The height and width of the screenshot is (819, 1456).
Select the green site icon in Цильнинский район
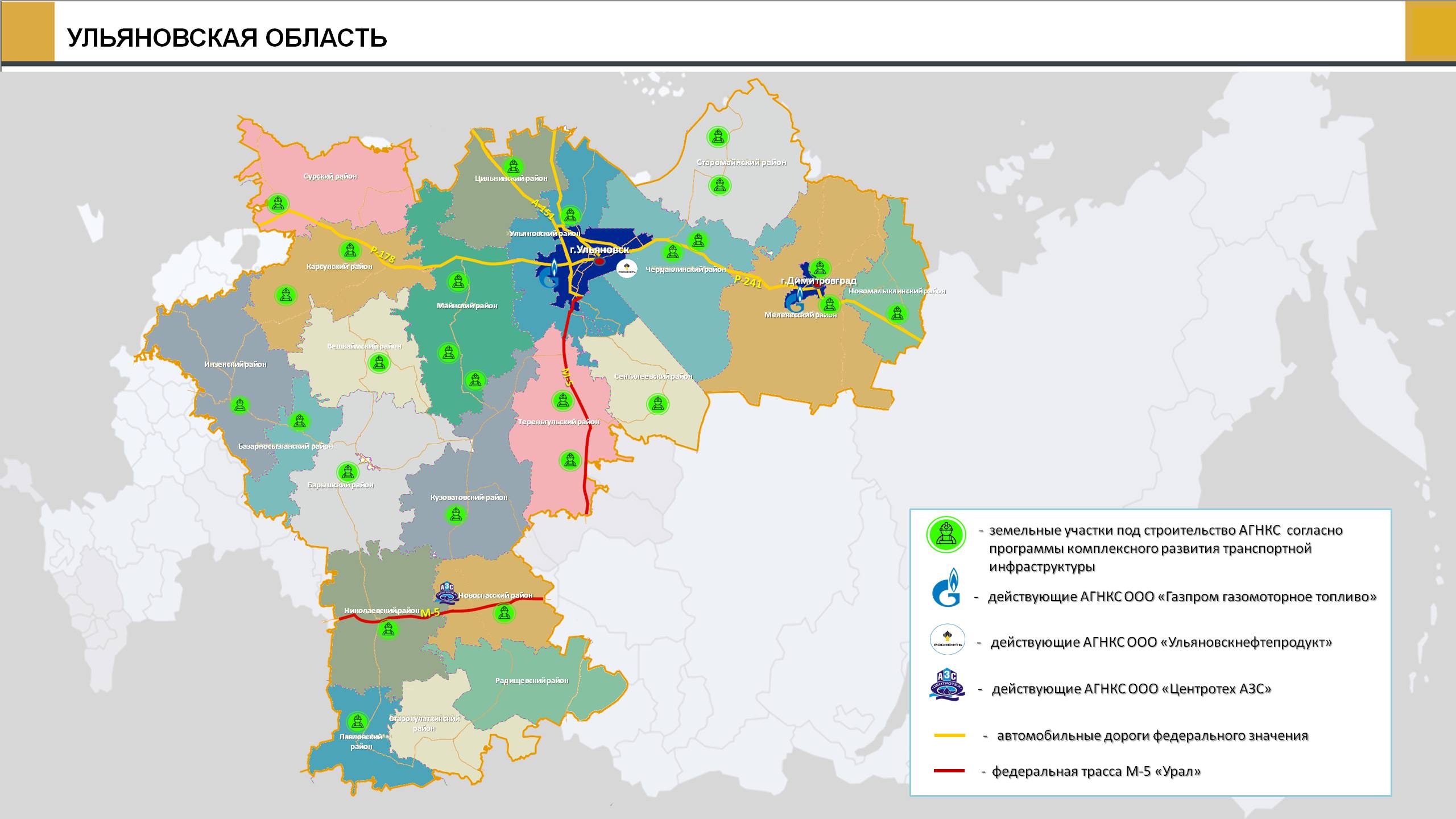click(514, 167)
